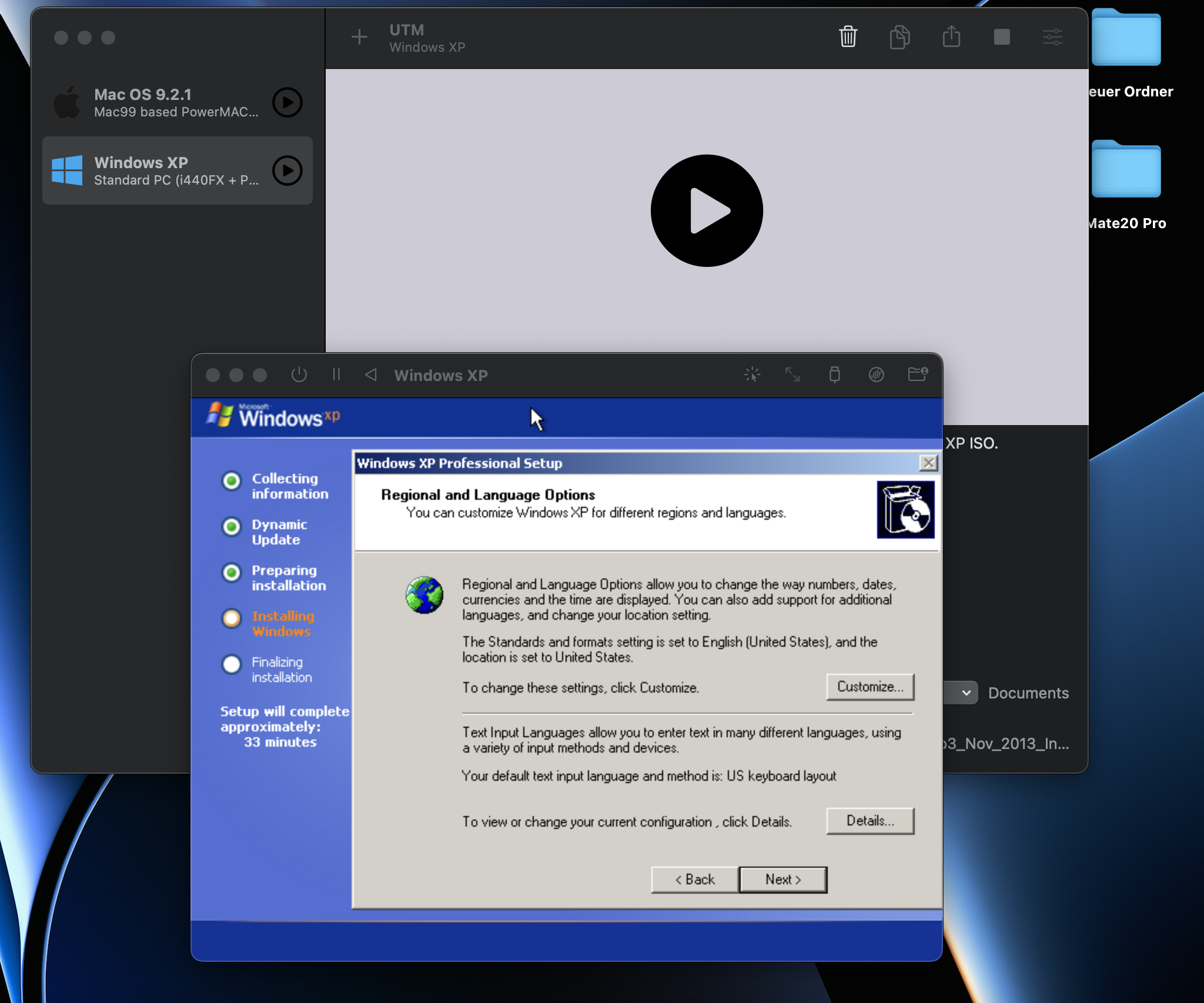
Task: Open the CD drive image menu
Action: [x=876, y=375]
